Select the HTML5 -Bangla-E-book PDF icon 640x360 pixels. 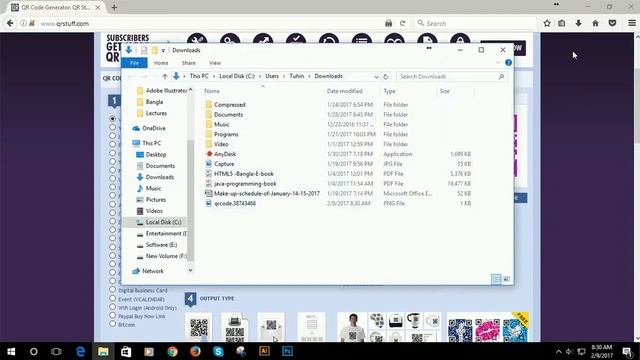[209, 173]
